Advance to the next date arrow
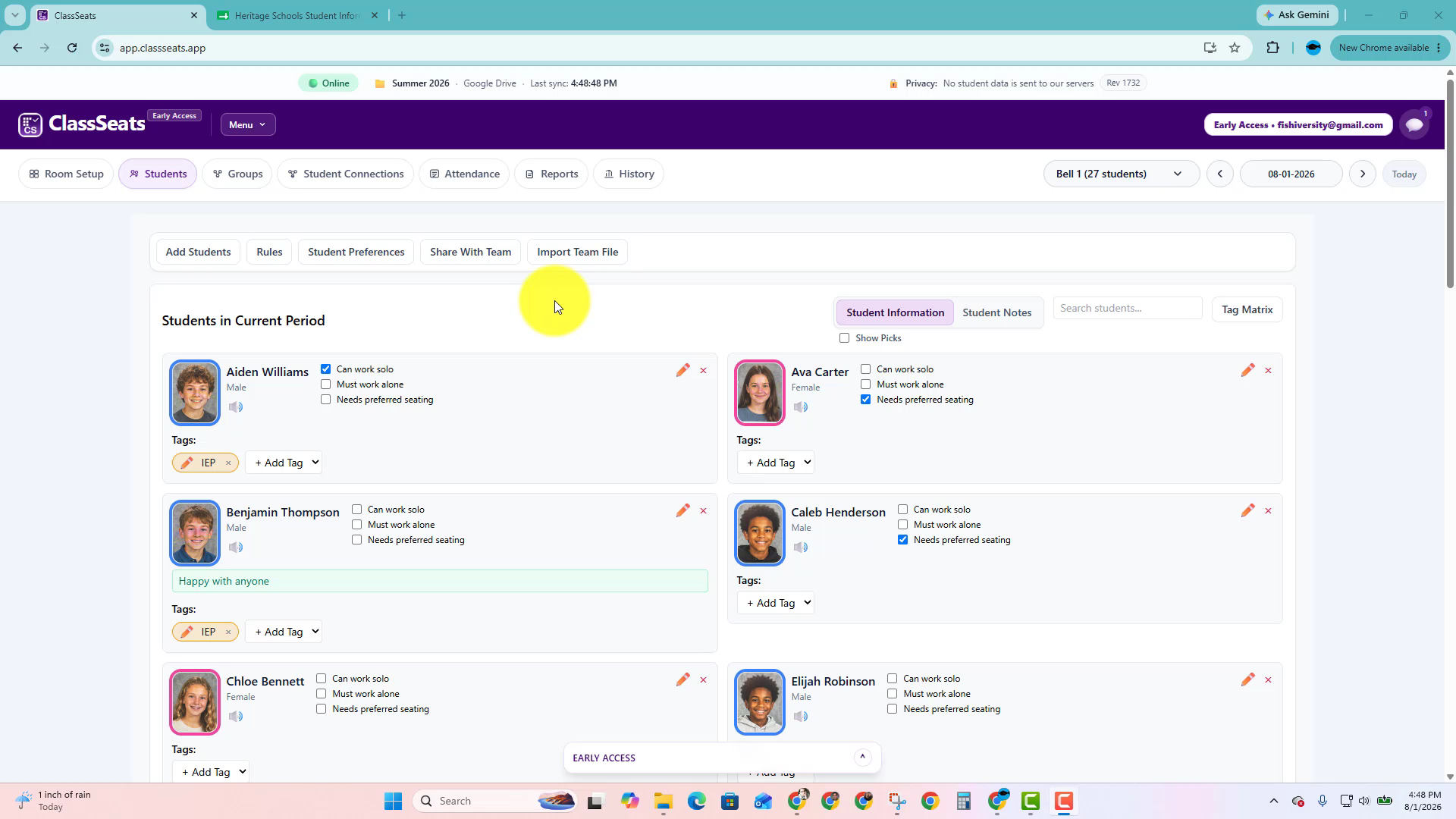 [1363, 174]
